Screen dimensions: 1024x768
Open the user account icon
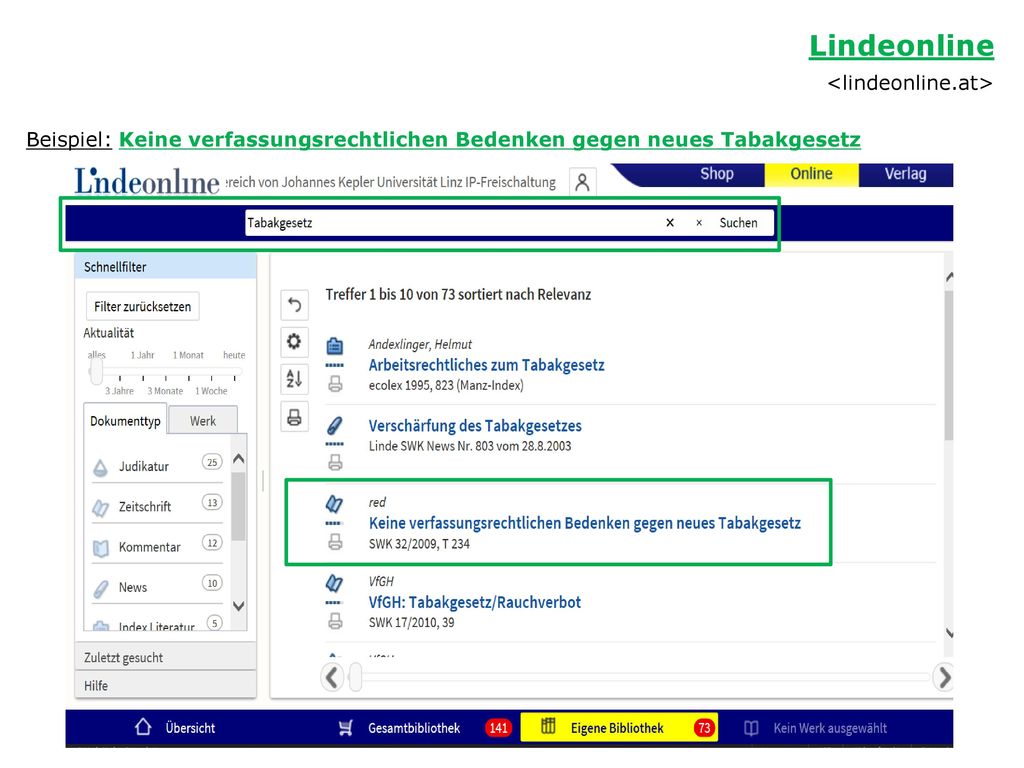coord(582,182)
